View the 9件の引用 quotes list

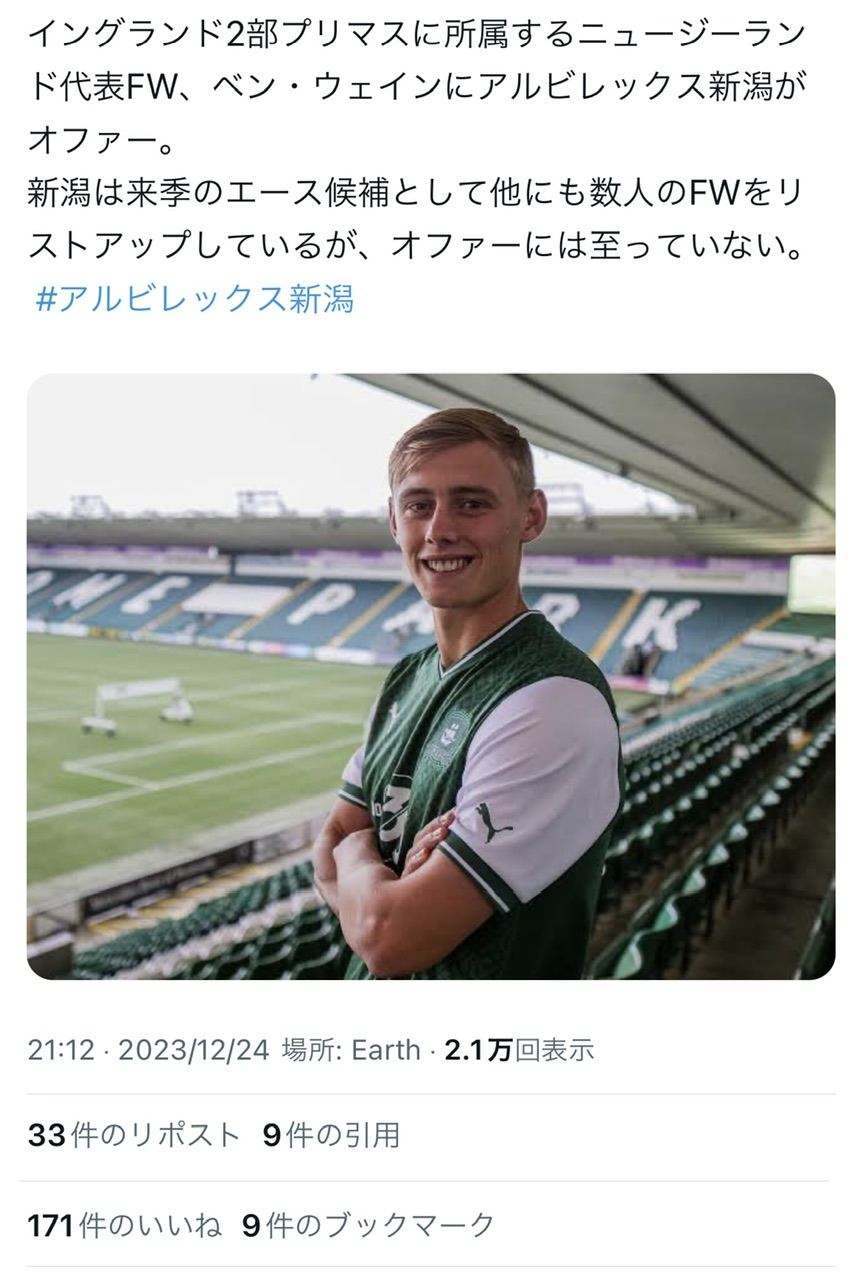point(331,1135)
